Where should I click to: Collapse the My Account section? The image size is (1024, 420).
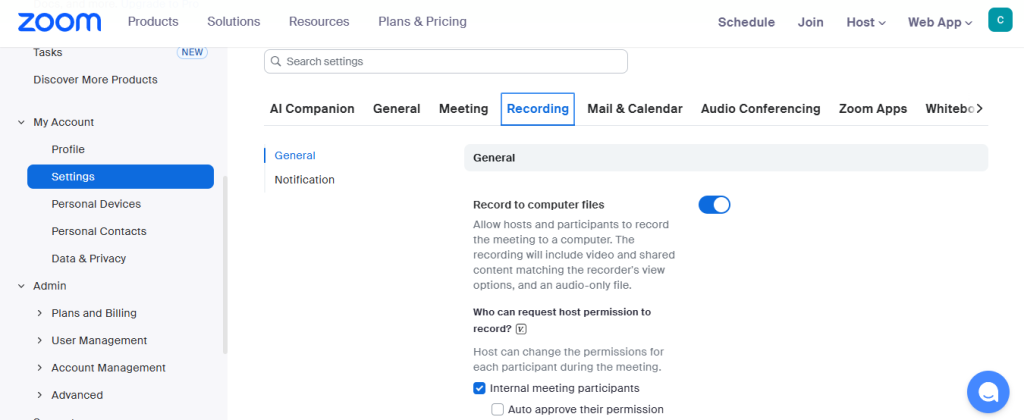pyautogui.click(x=22, y=122)
